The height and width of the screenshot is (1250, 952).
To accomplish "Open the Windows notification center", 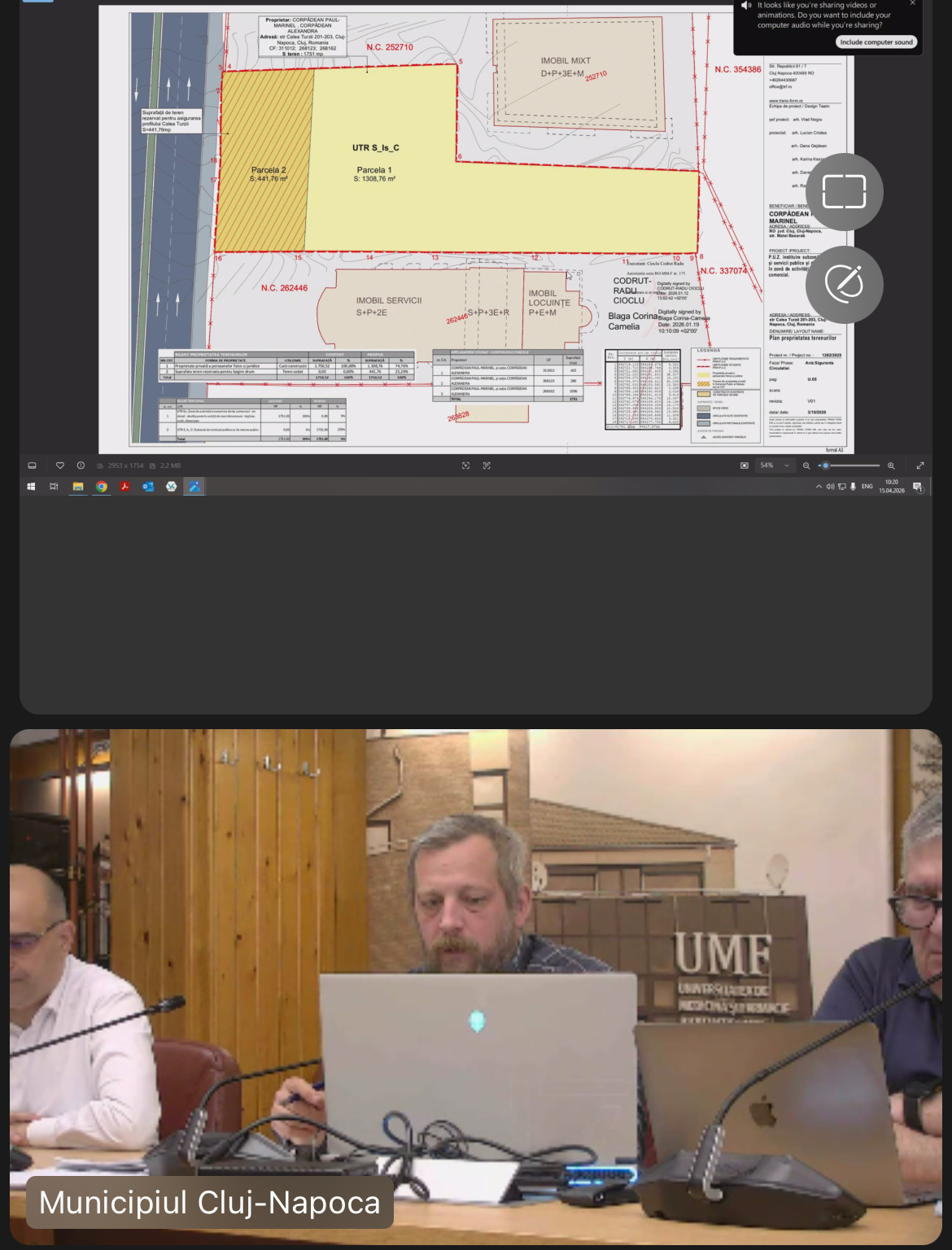I will tap(918, 487).
